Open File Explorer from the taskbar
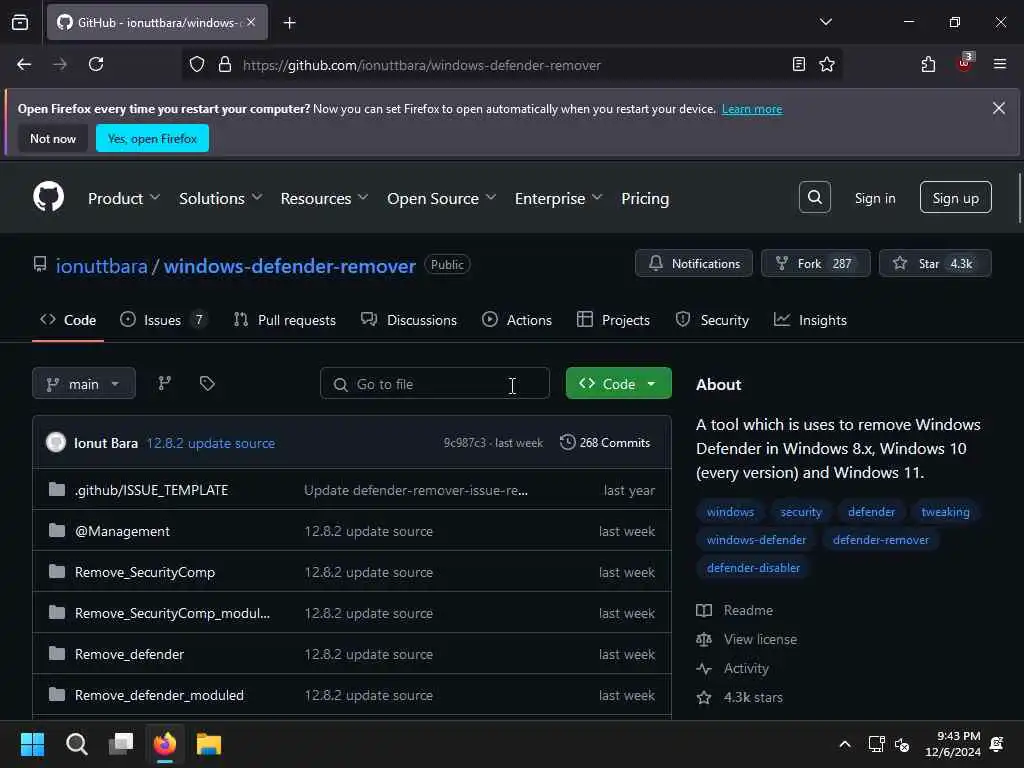This screenshot has height=768, width=1024. 209,744
